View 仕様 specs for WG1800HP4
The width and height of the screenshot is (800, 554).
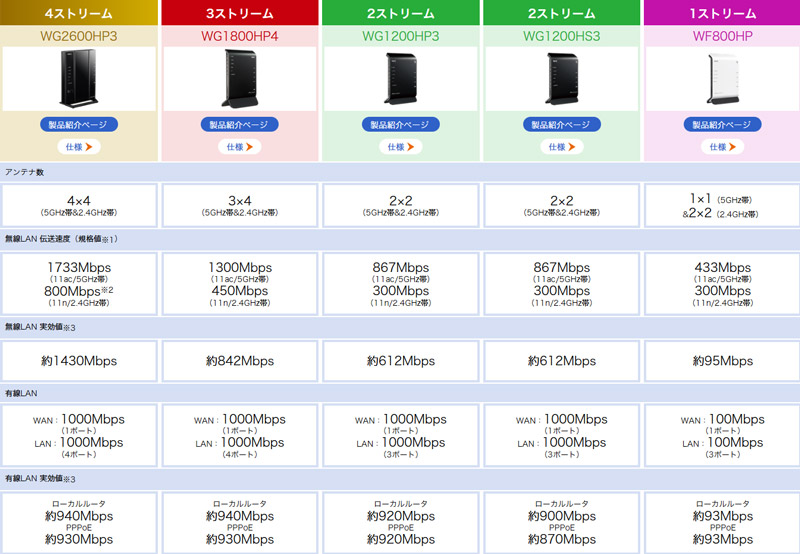click(240, 147)
